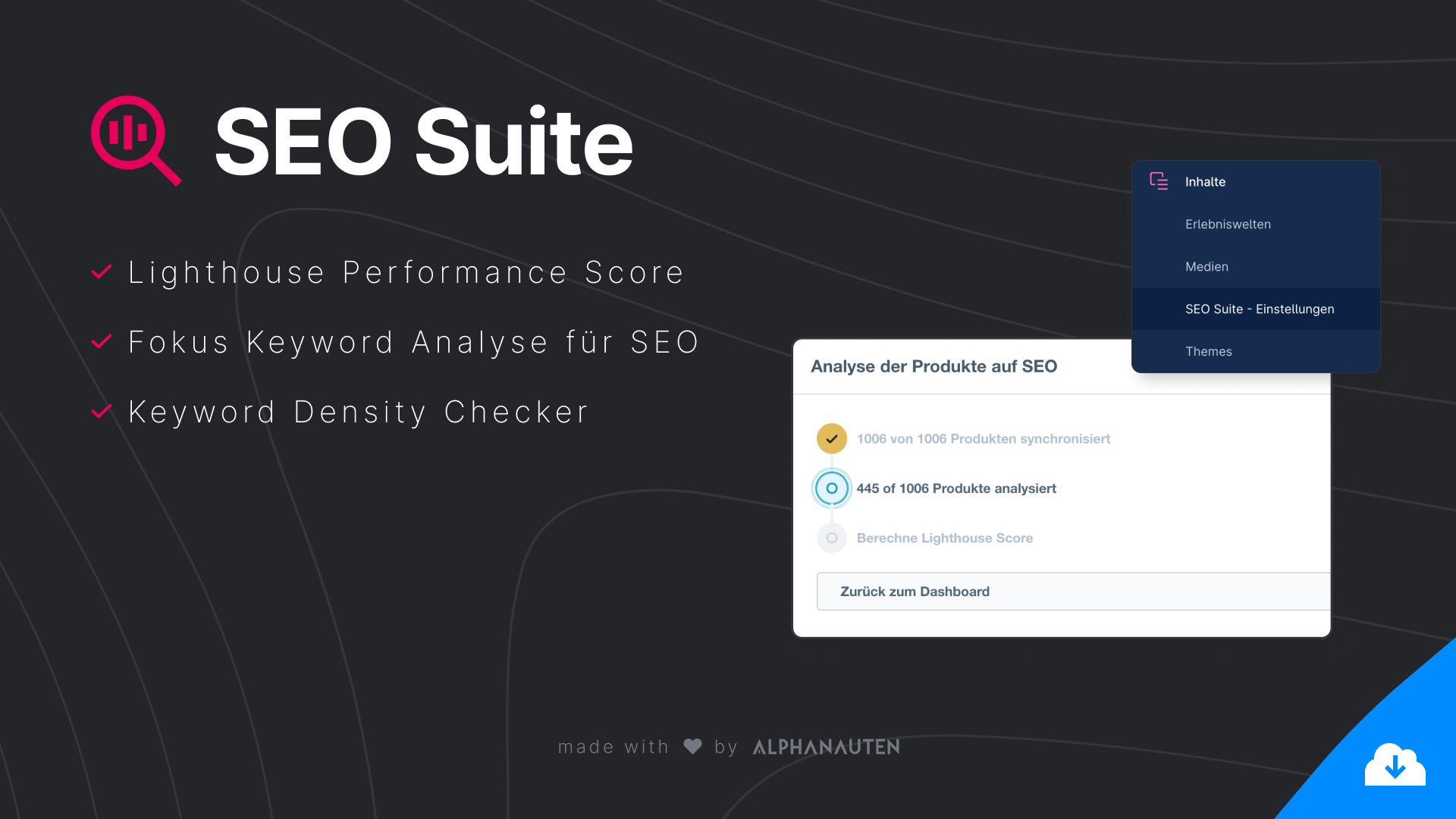Click the Zurück zum Dashboard button

tap(1073, 591)
